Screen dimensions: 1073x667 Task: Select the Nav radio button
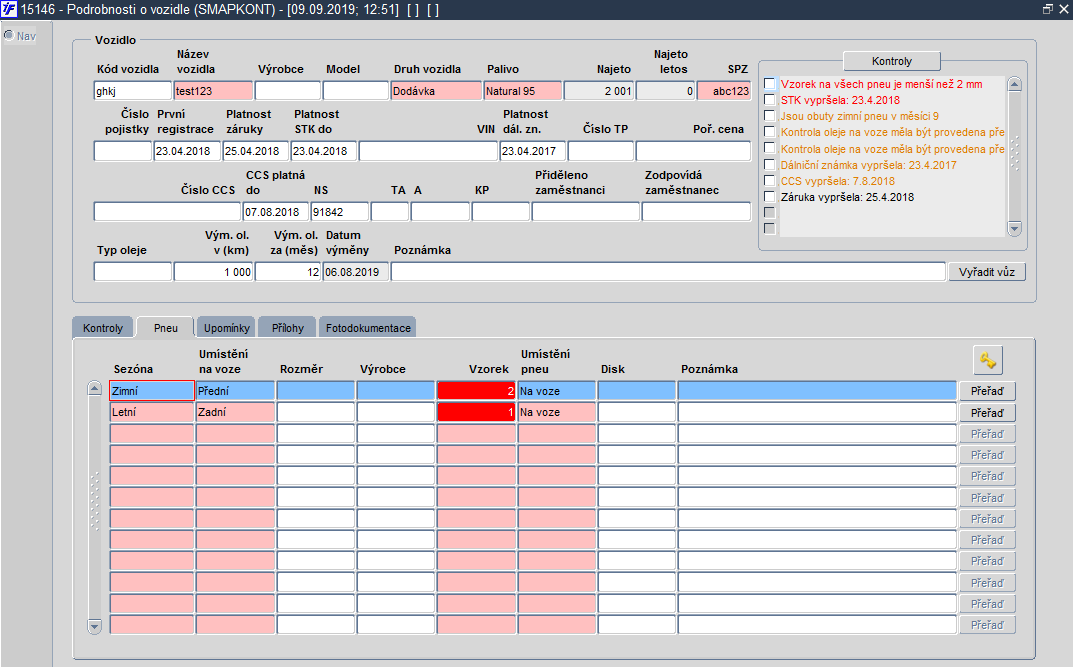pos(9,35)
